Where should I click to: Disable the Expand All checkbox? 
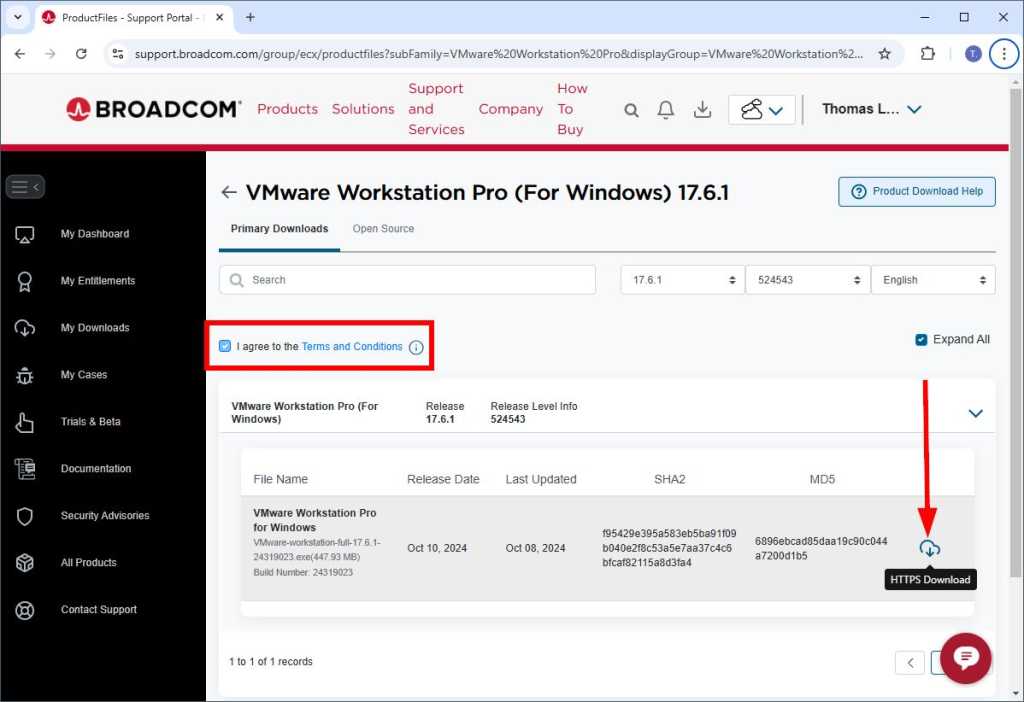(x=921, y=339)
